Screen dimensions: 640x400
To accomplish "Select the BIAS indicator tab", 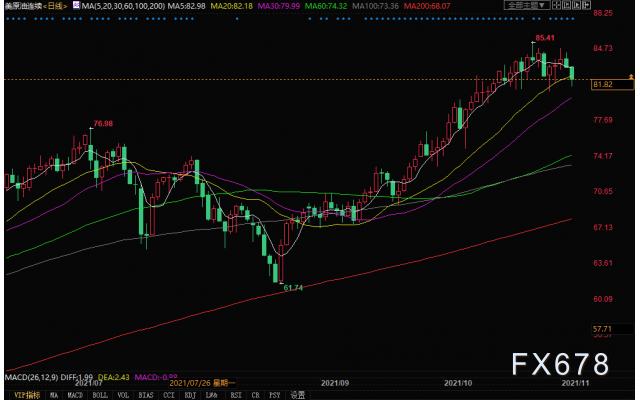I will 146,395.
